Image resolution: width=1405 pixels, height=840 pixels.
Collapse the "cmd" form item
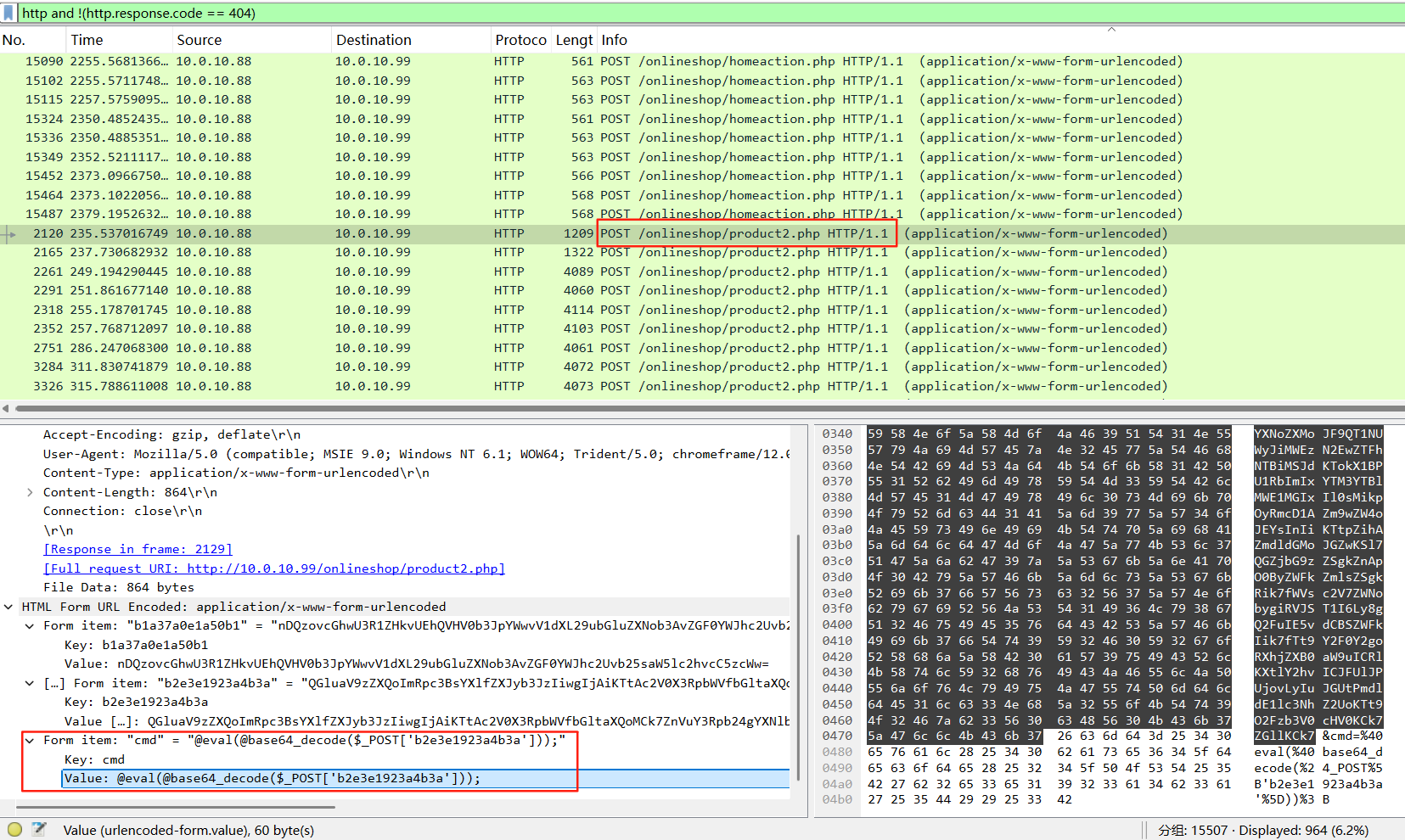pos(30,740)
